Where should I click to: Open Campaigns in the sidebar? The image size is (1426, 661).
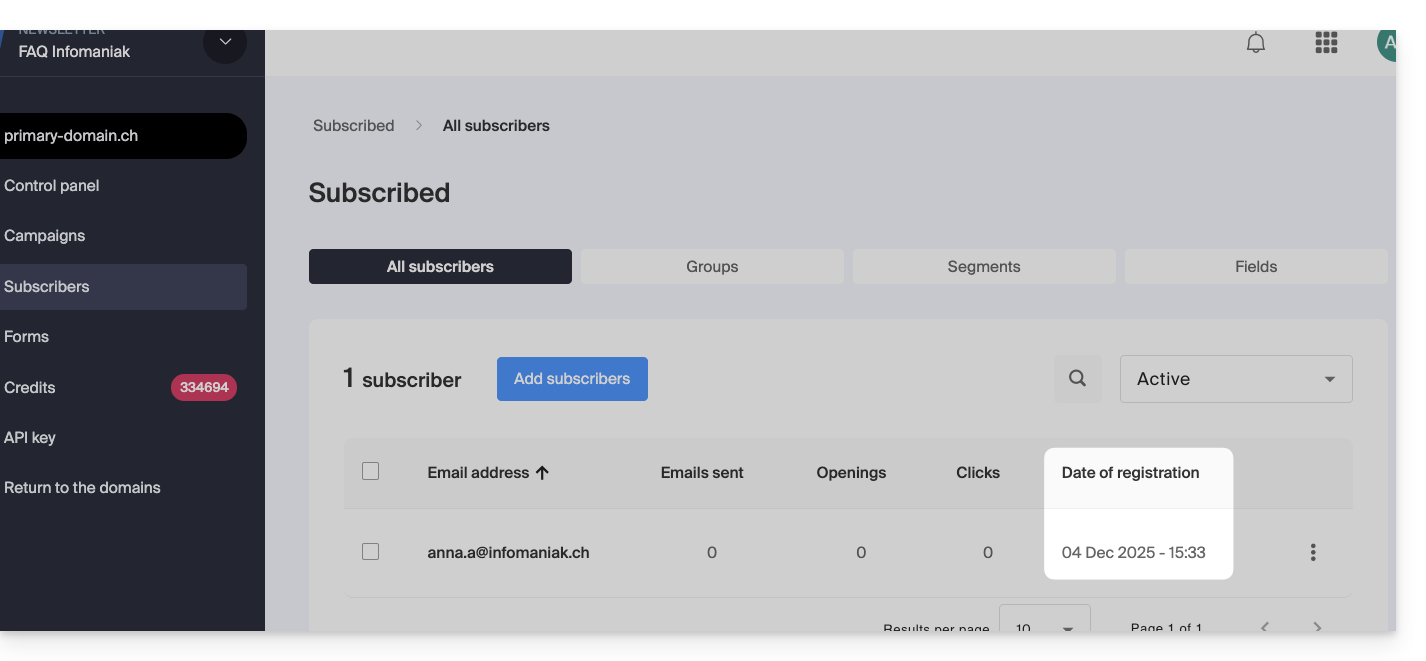click(x=45, y=236)
